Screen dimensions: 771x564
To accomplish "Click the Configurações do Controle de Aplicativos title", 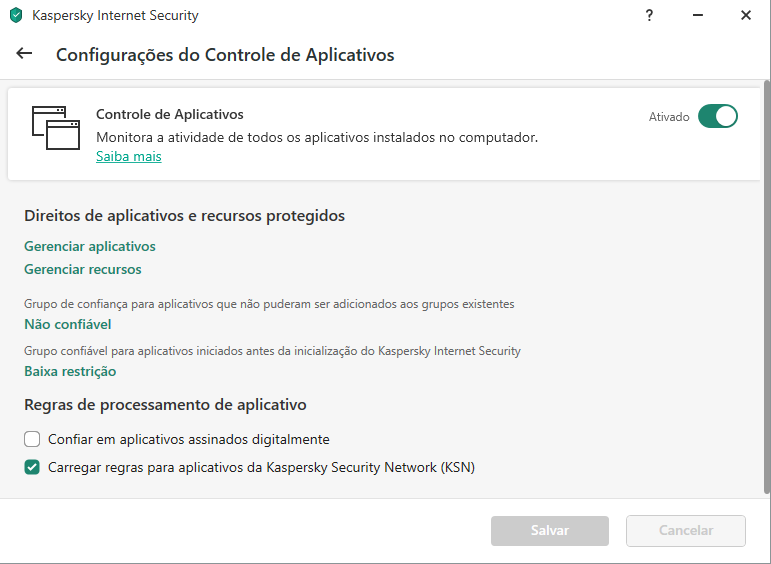I will tap(225, 55).
